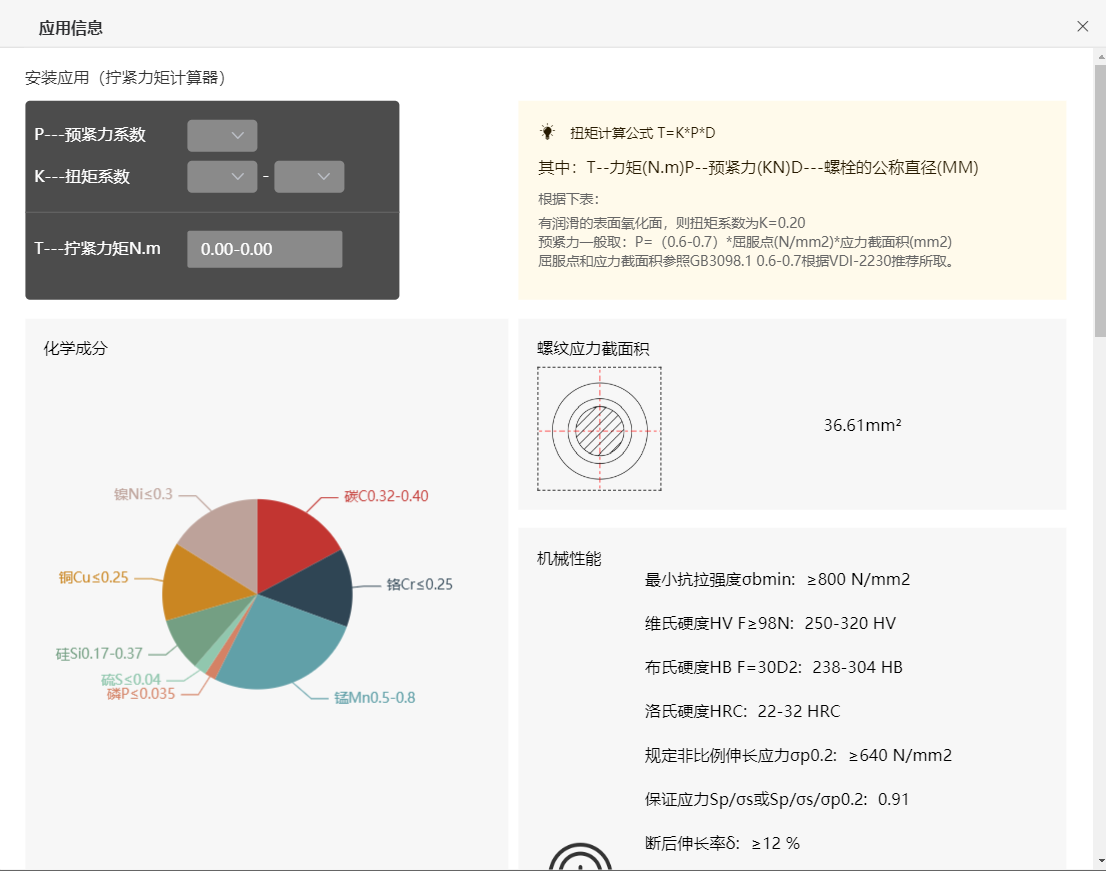Image resolution: width=1106 pixels, height=871 pixels.
Task: Expand the second K扭矩系数 dropdown
Action: 309,177
